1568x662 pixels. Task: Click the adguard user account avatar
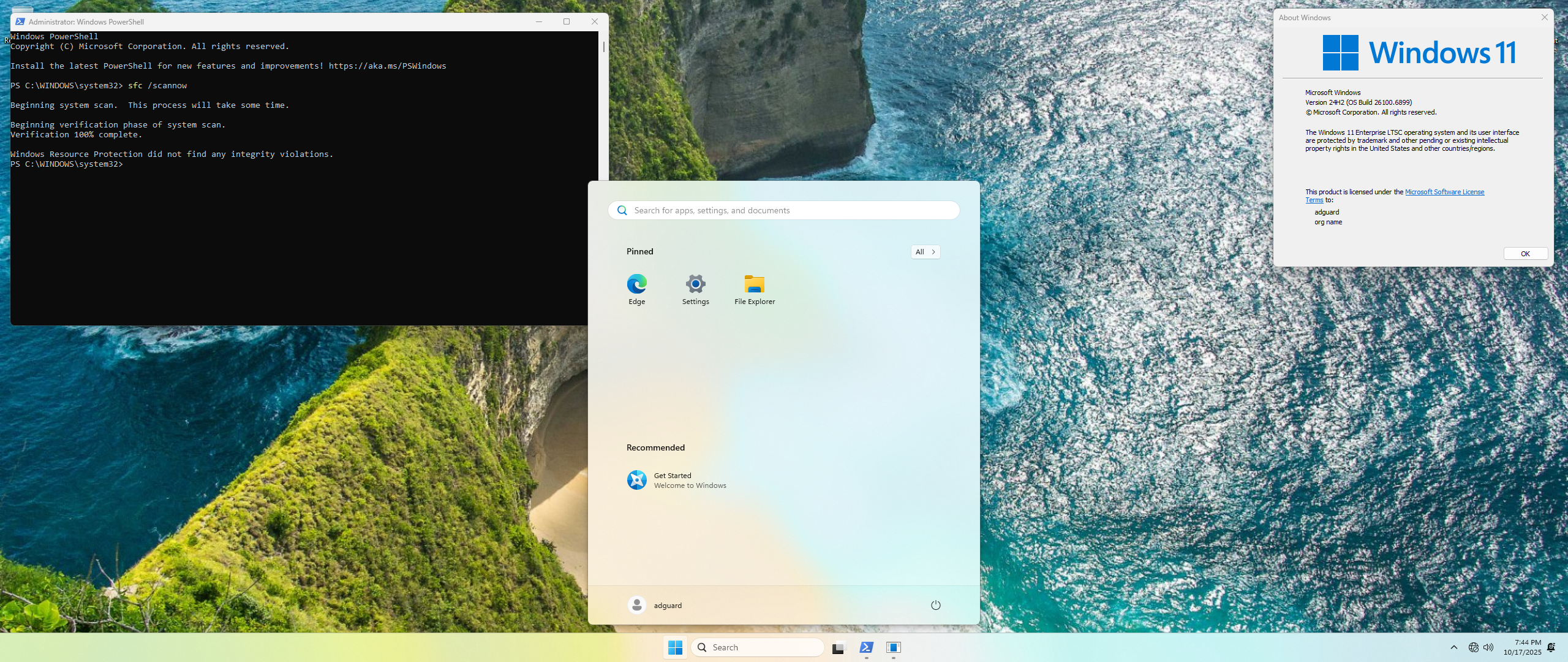point(637,605)
